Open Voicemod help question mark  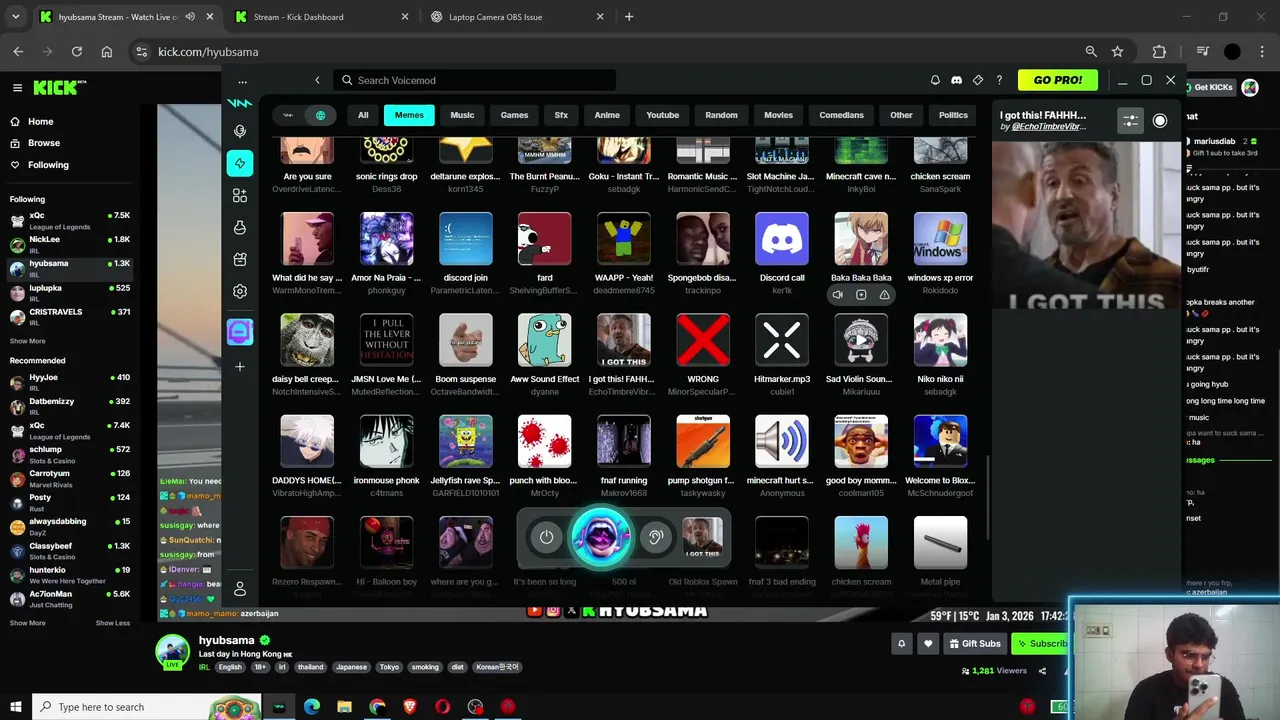click(999, 80)
